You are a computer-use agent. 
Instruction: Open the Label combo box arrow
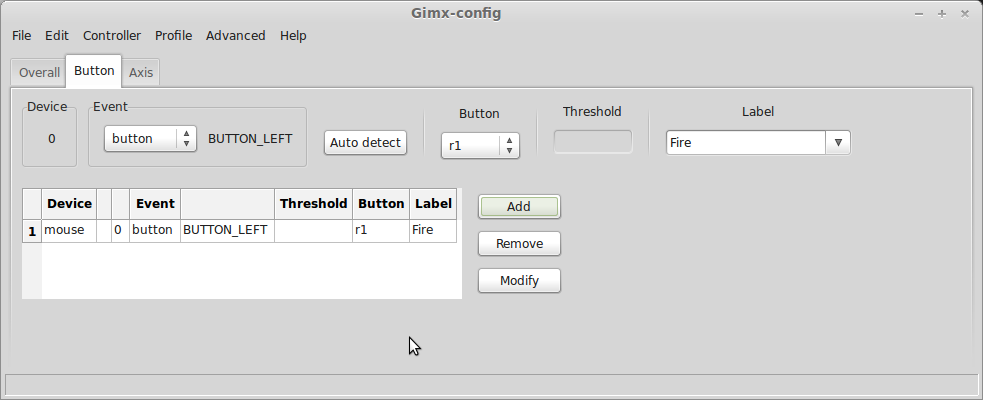click(x=838, y=143)
